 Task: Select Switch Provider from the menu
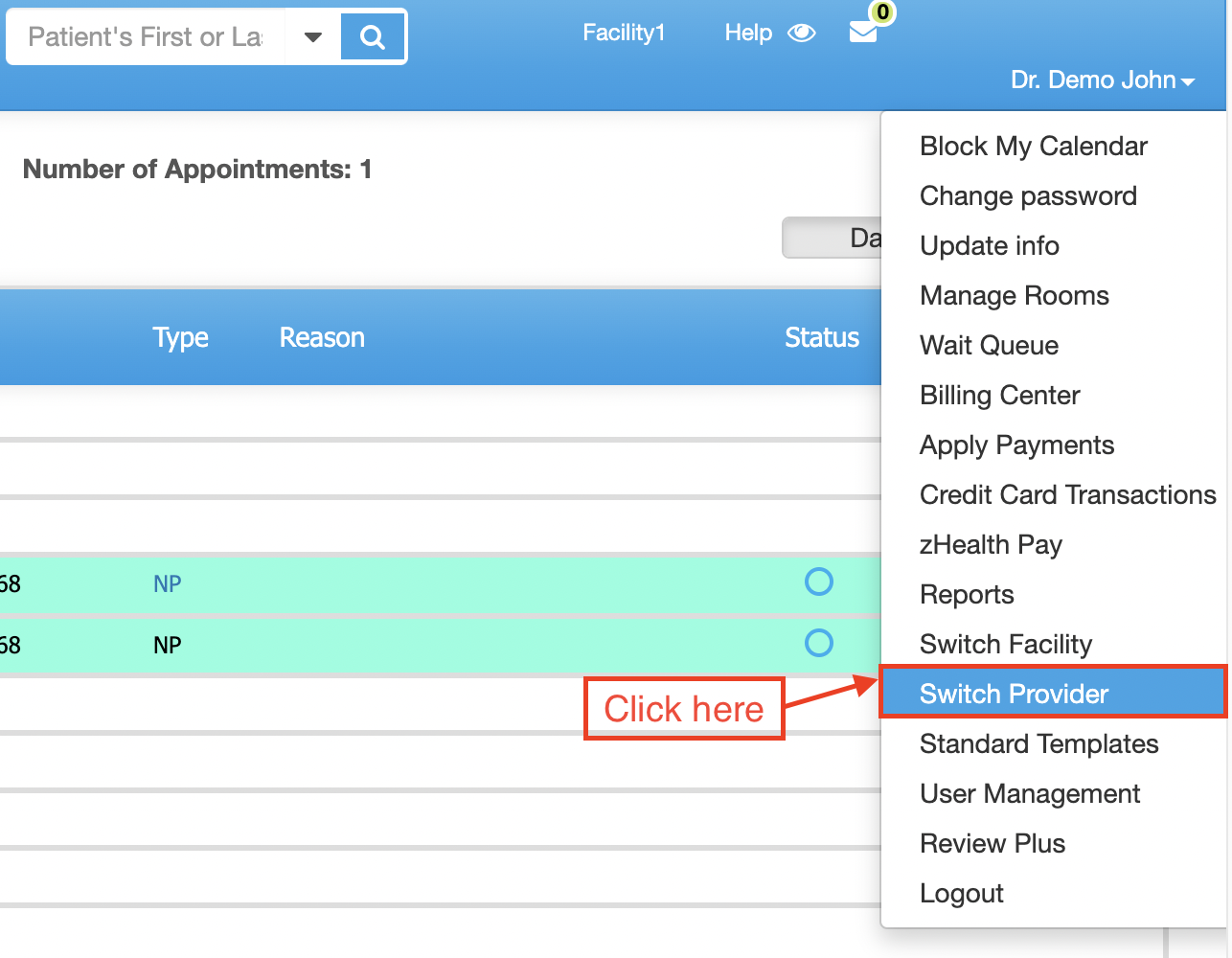click(1014, 693)
